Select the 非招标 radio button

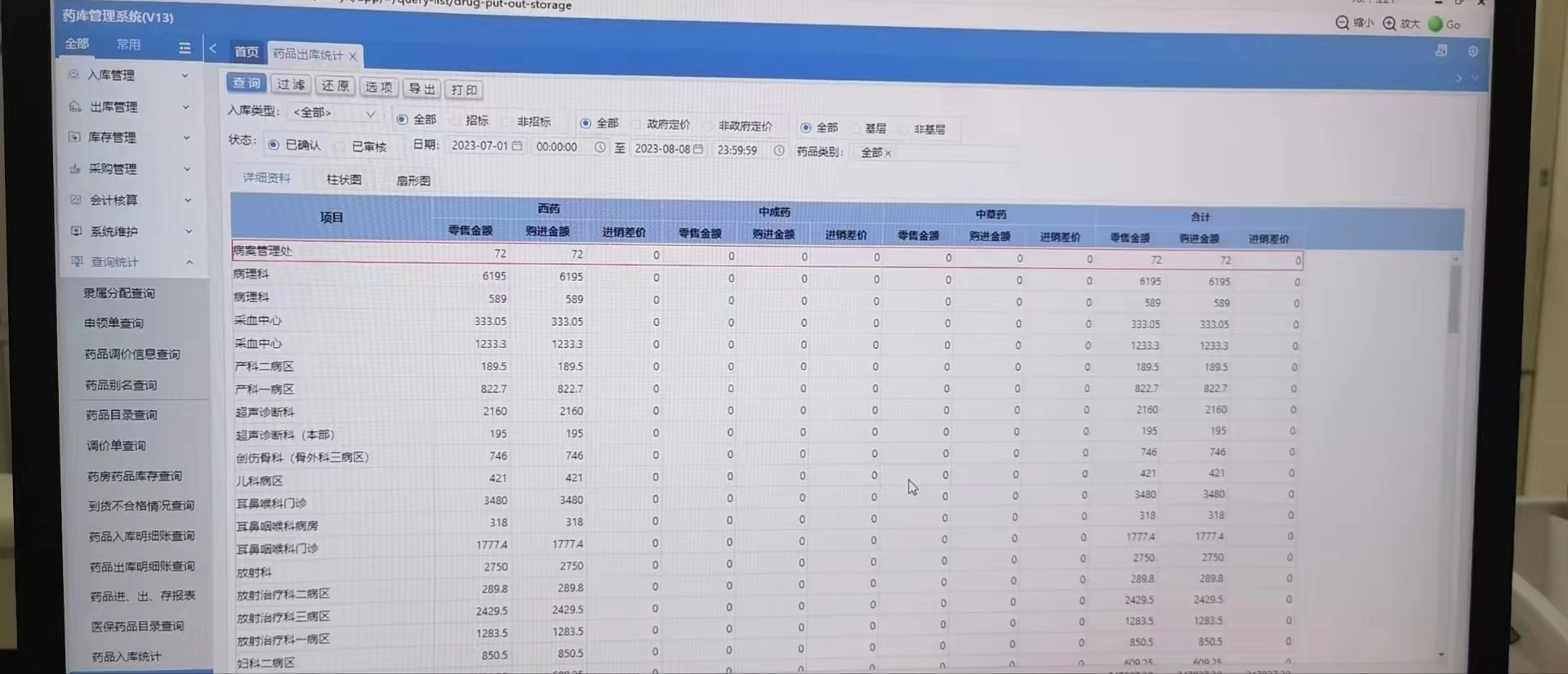[506, 122]
